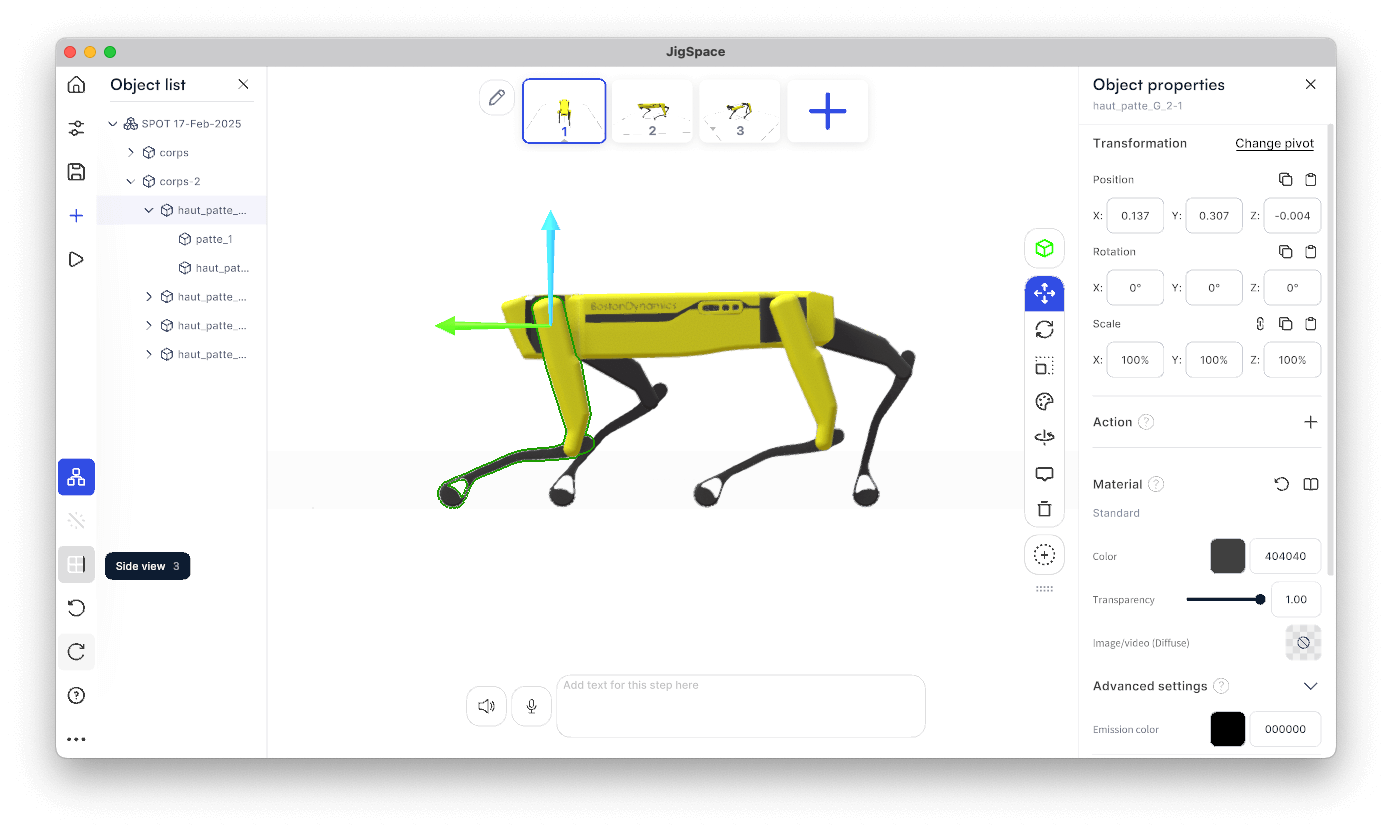Open the material library book icon
The height and width of the screenshot is (832, 1392).
tap(1311, 484)
